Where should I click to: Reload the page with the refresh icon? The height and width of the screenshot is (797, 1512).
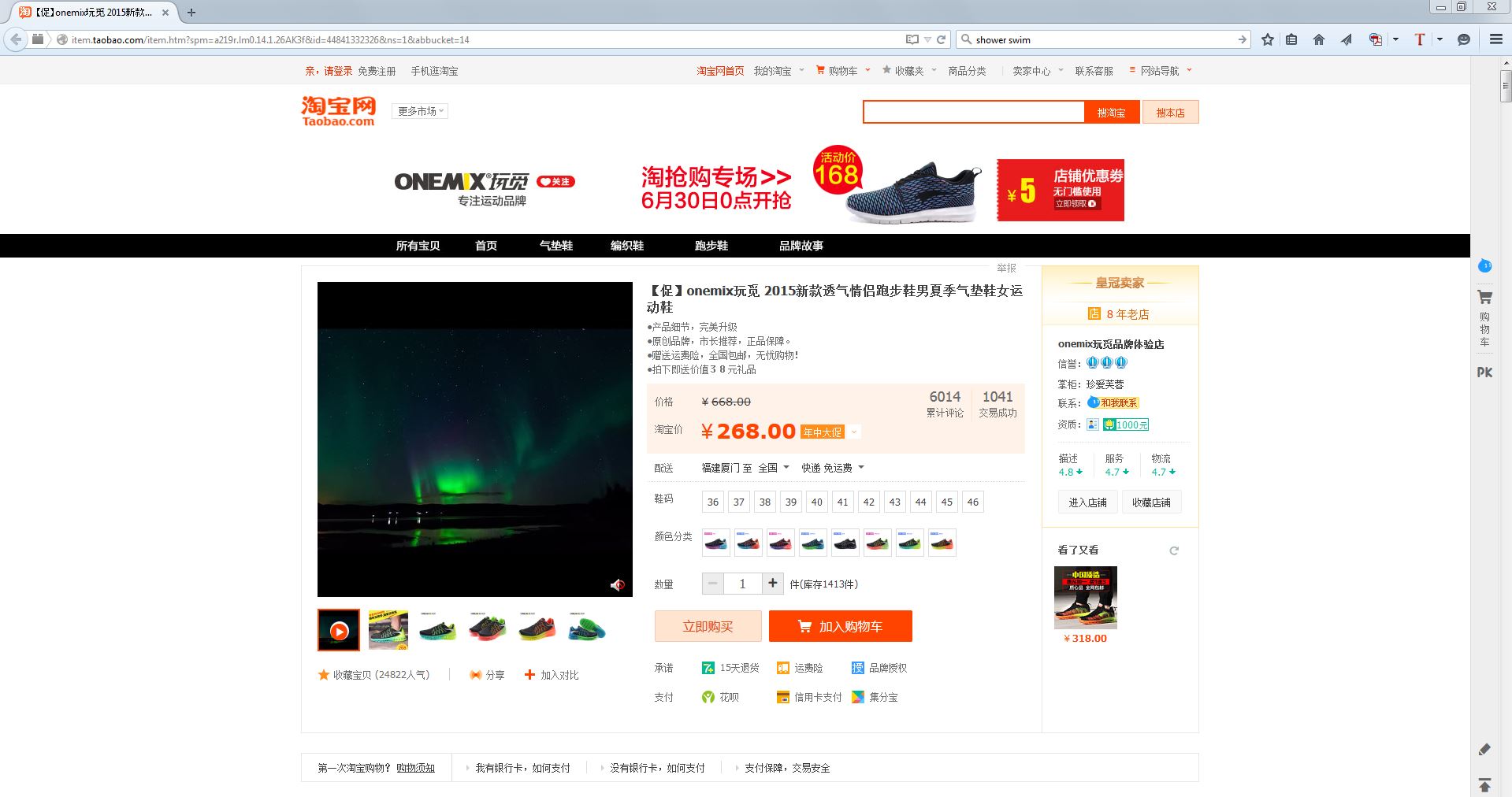click(941, 39)
